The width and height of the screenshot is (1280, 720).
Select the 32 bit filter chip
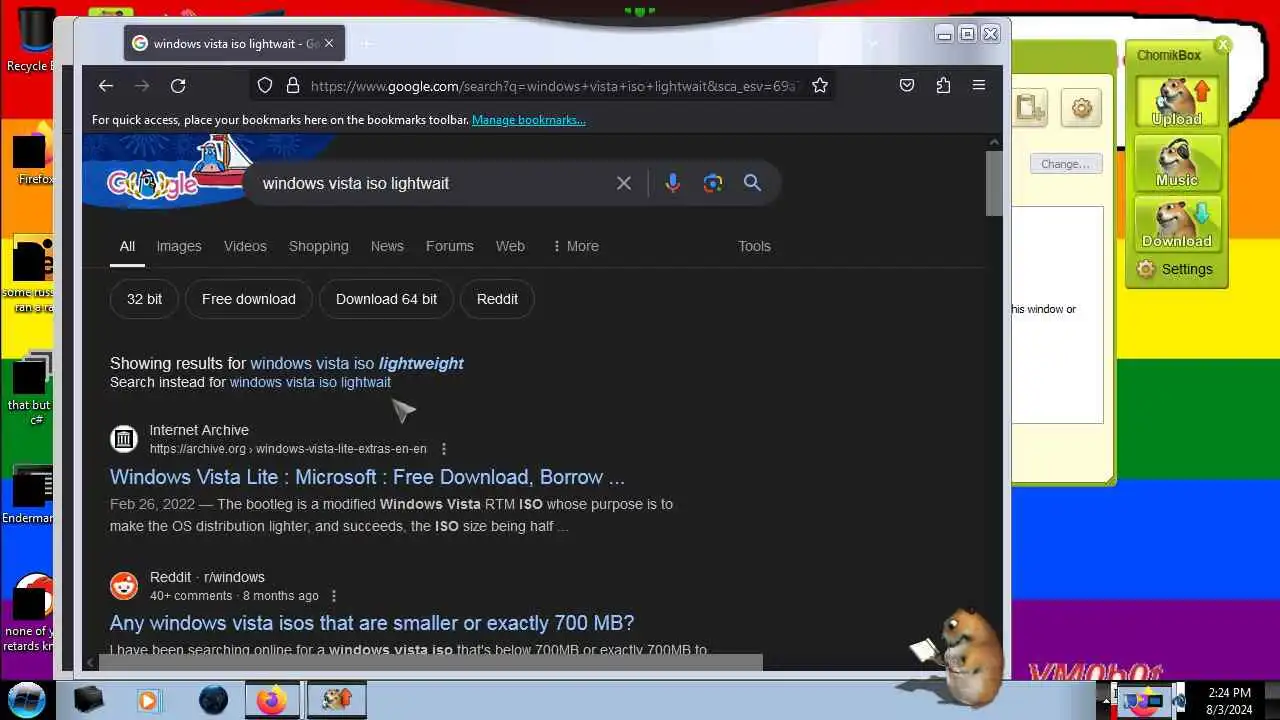coord(144,299)
